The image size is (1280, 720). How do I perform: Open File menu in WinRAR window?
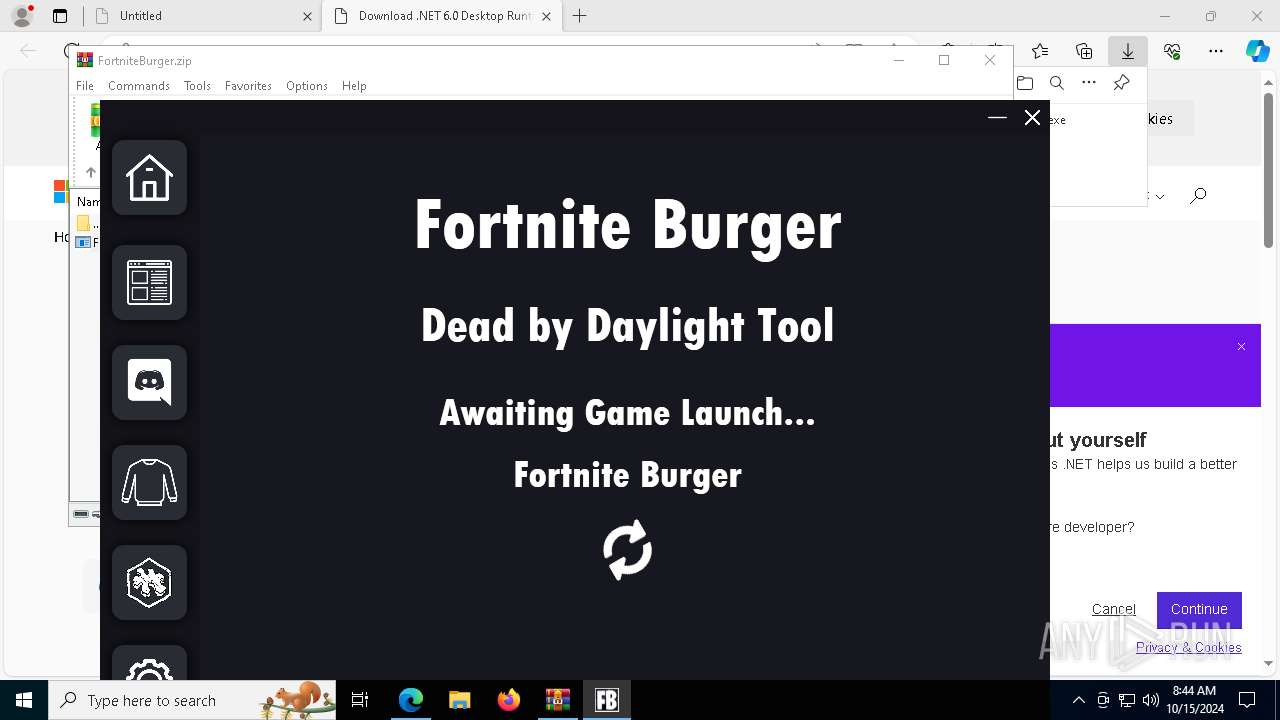pos(85,86)
